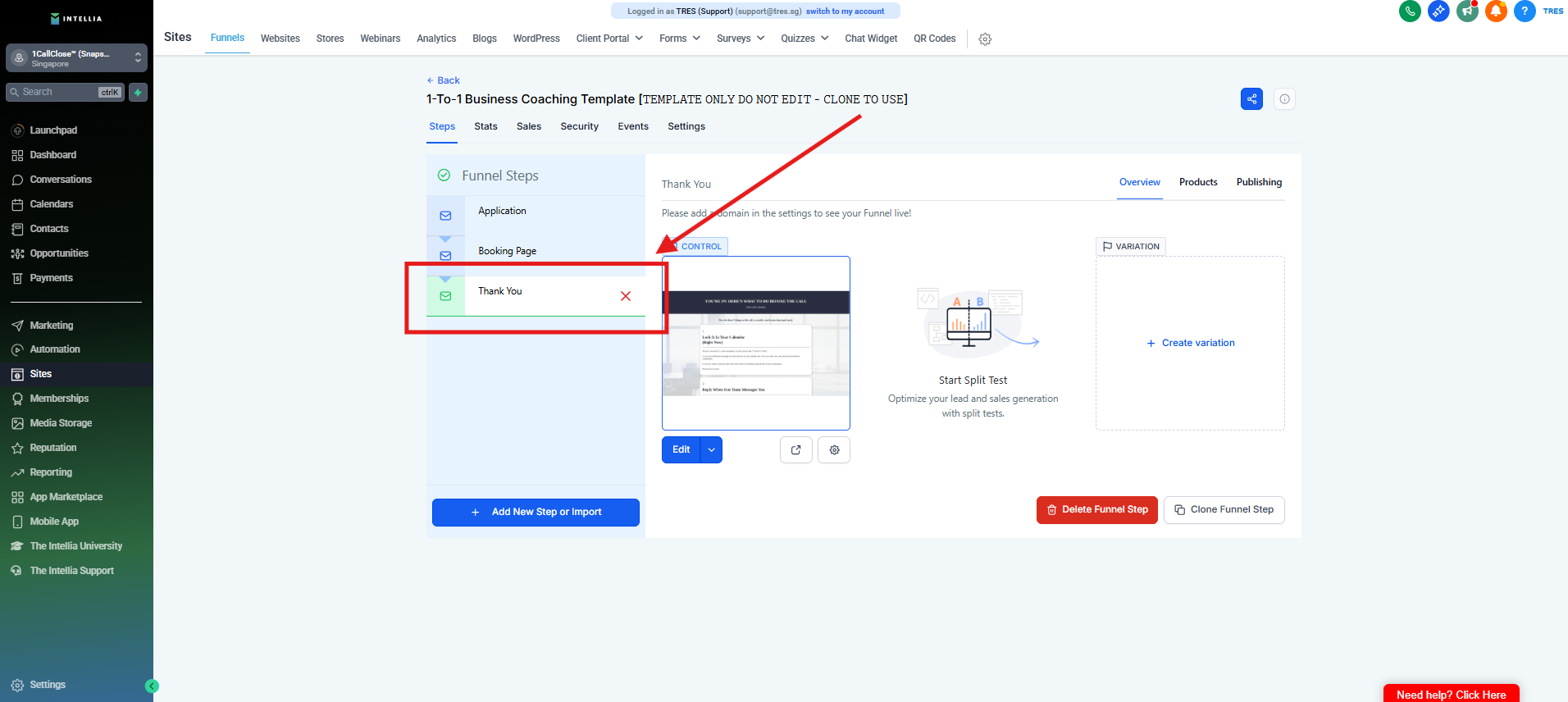Switch to the funnel Events tab

point(633,126)
